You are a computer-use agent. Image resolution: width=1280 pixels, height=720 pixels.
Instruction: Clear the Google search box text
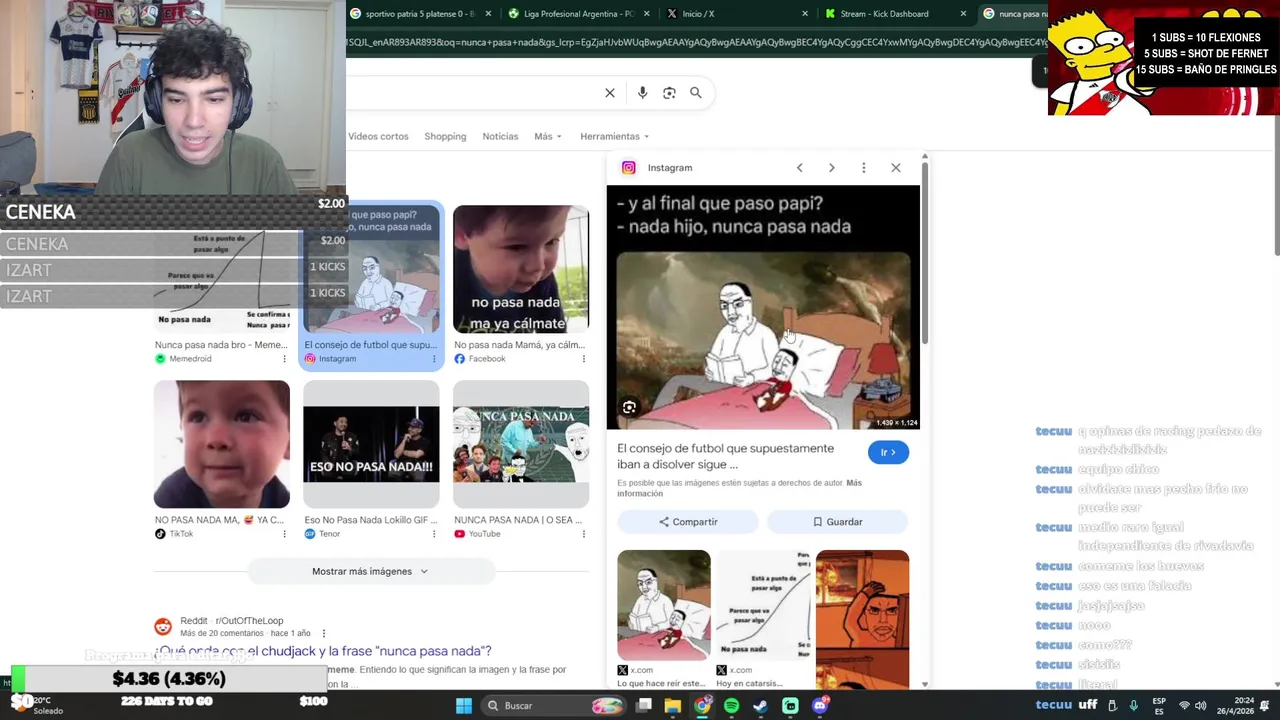tap(610, 93)
